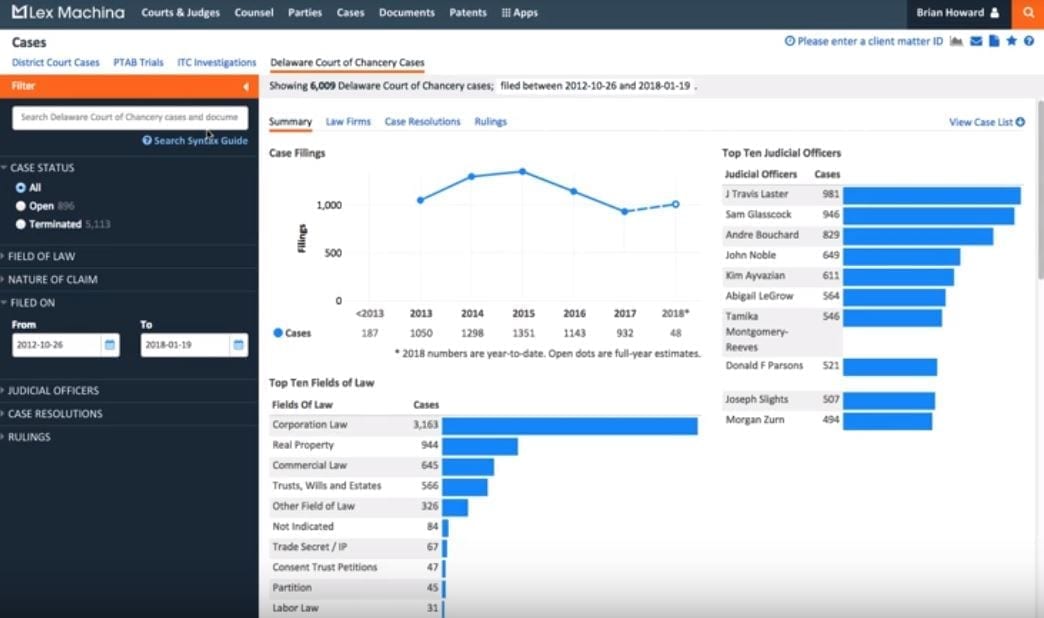Switch to the Law Firms tab

point(348,122)
